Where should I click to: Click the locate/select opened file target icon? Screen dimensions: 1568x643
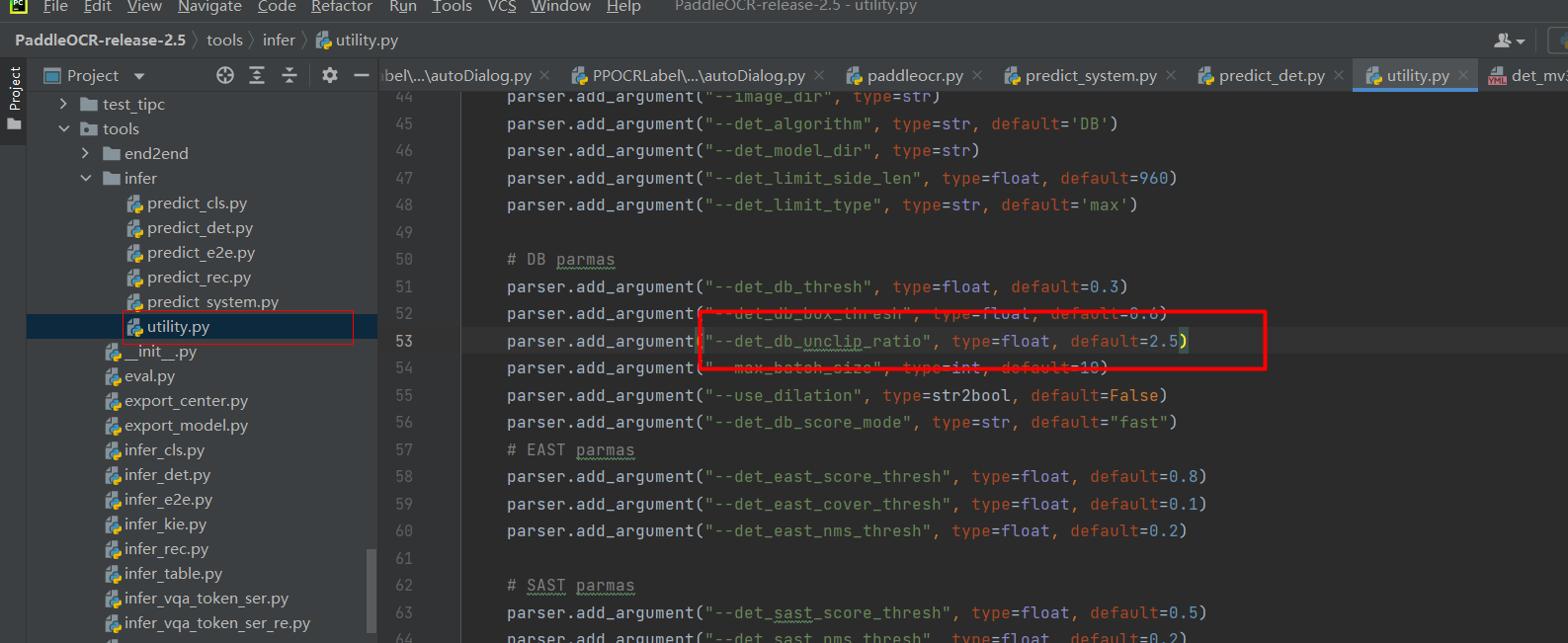pyautogui.click(x=225, y=75)
